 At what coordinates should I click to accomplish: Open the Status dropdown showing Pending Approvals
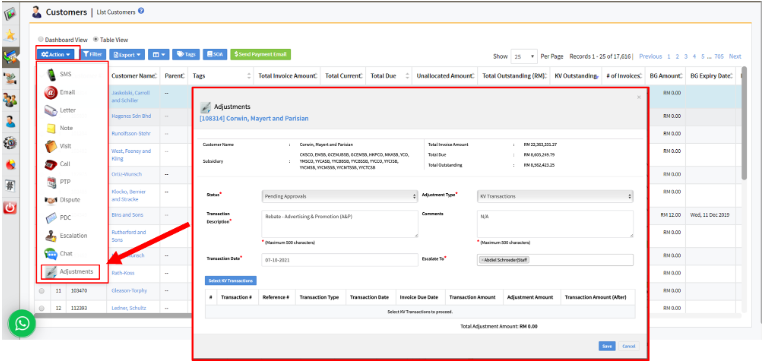click(x=340, y=196)
